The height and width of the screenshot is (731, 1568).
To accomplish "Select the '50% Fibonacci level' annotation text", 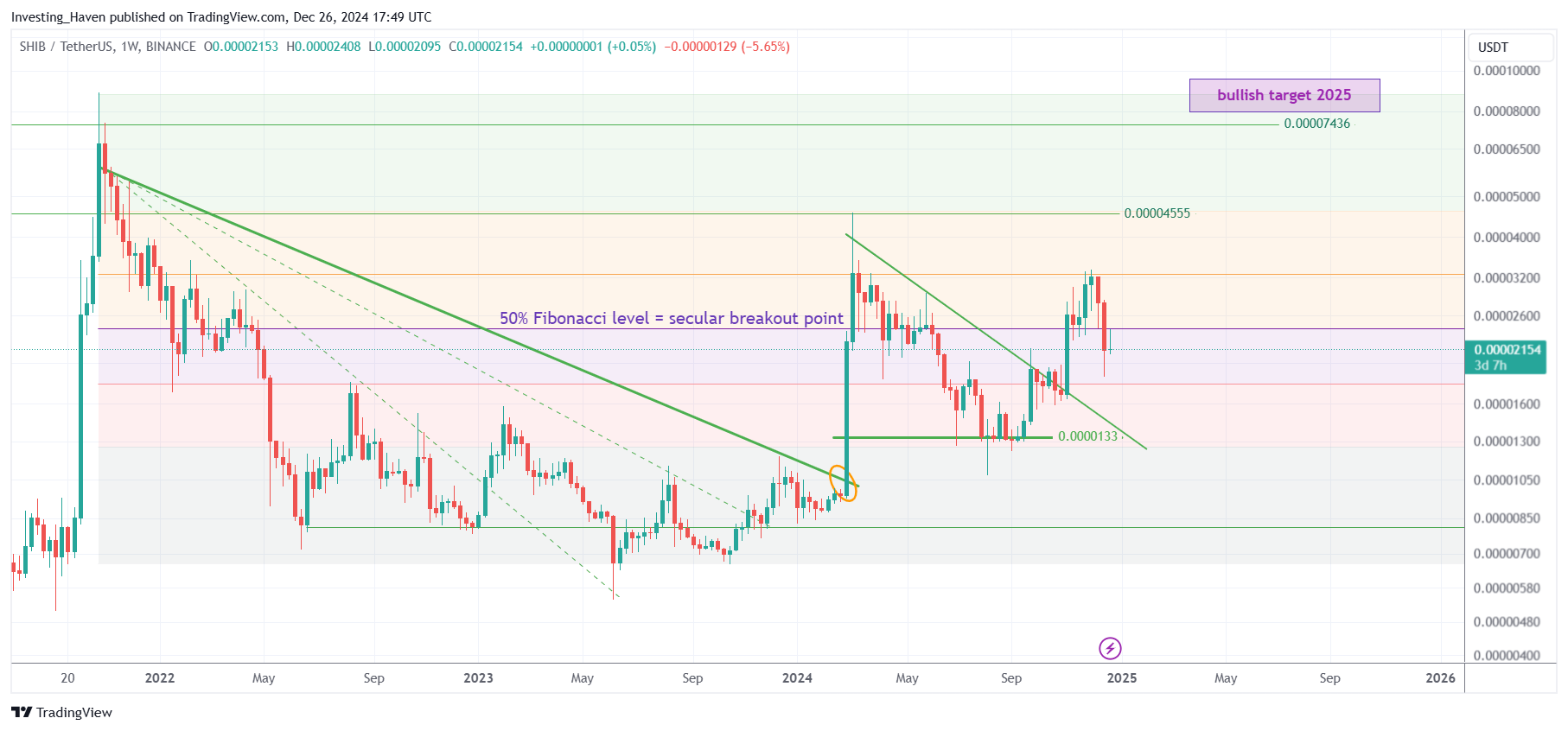I will pos(671,318).
